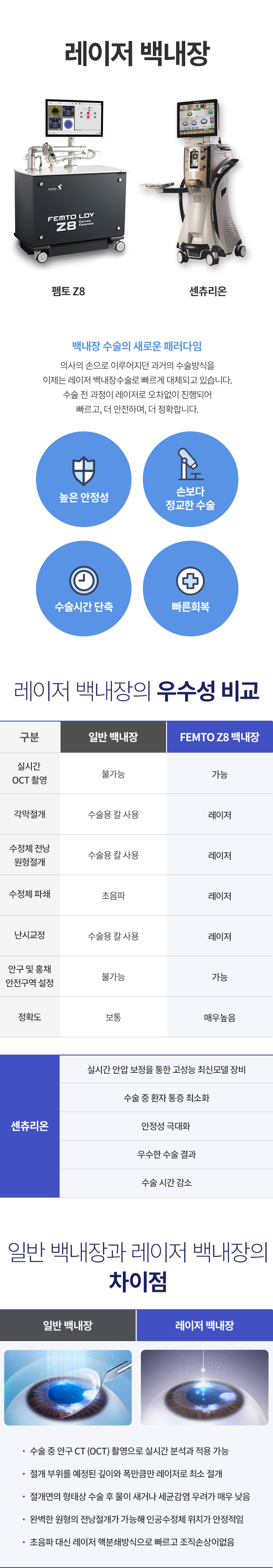Viewport: 273px width, 1568px height.
Task: Click the FEMTO Z8 백내장 column header
Action: [x=219, y=737]
